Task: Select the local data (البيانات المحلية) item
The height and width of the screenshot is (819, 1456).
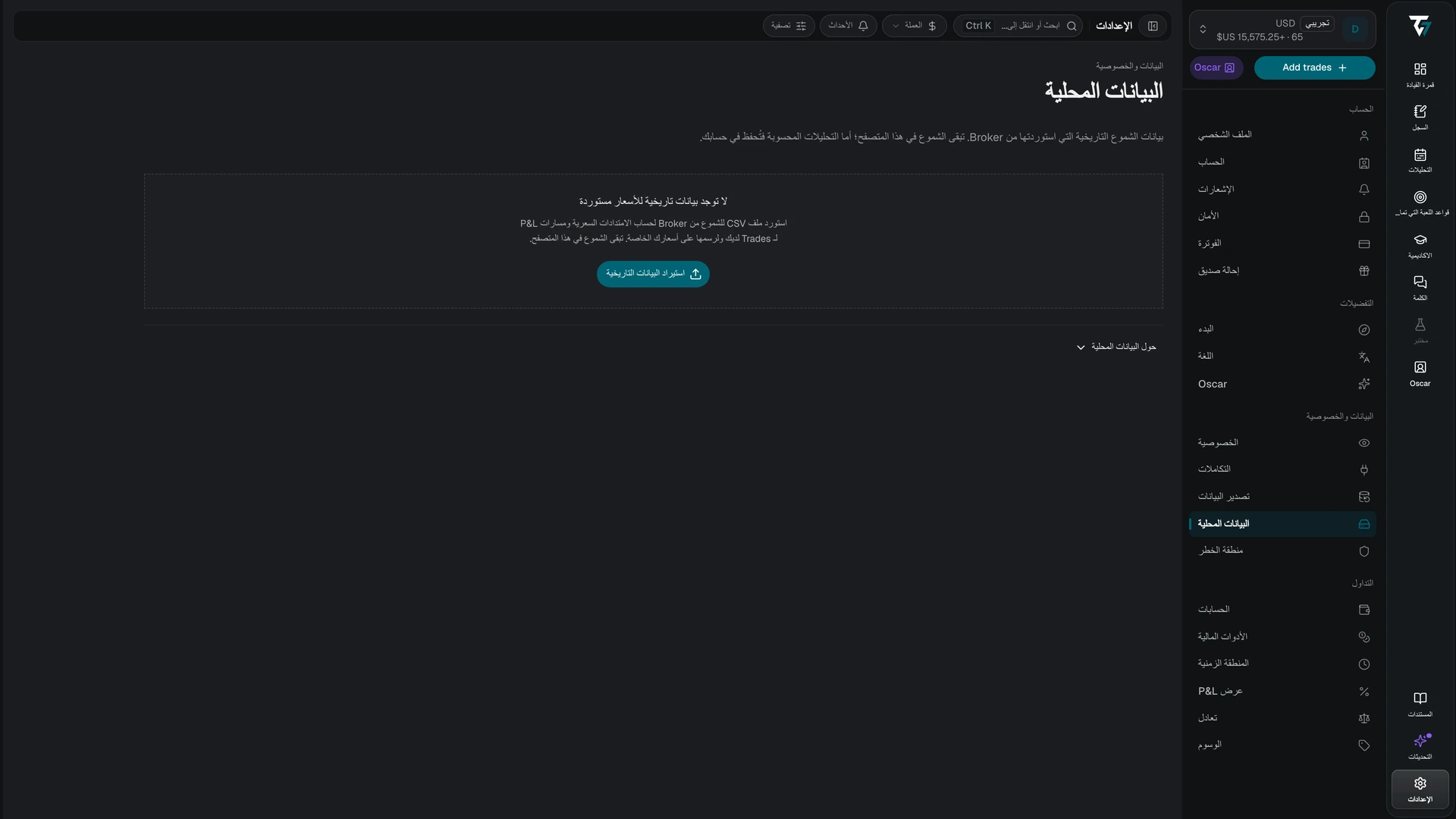Action: click(1282, 524)
